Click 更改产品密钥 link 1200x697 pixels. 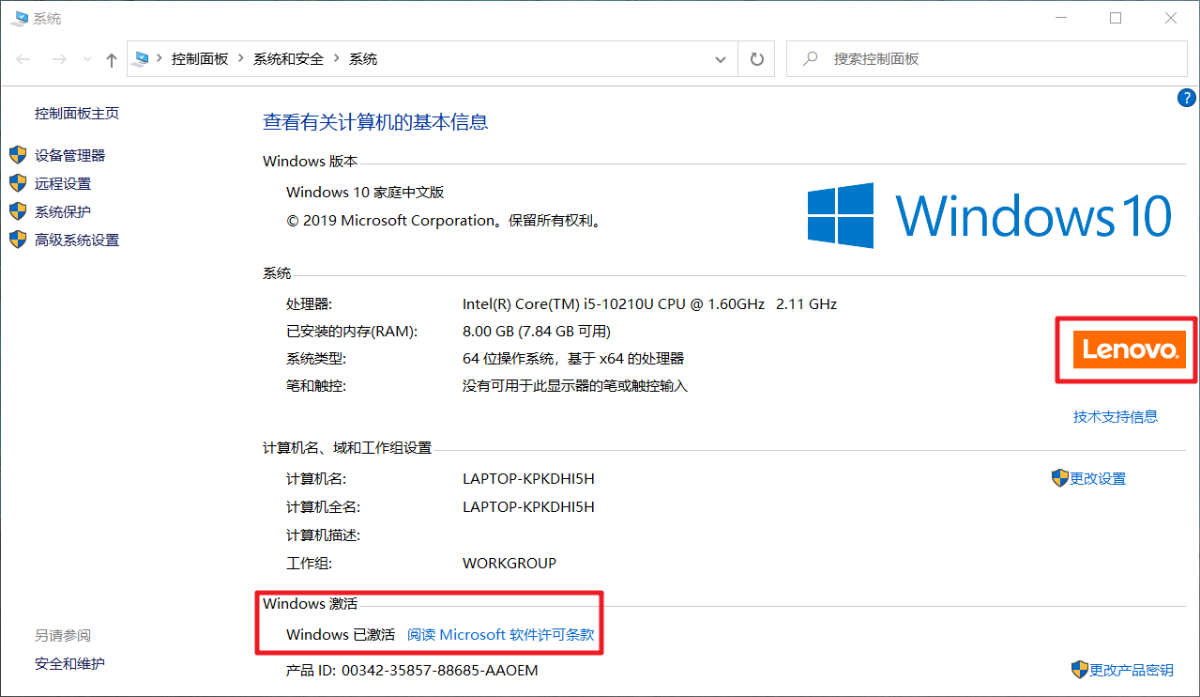tap(1132, 669)
